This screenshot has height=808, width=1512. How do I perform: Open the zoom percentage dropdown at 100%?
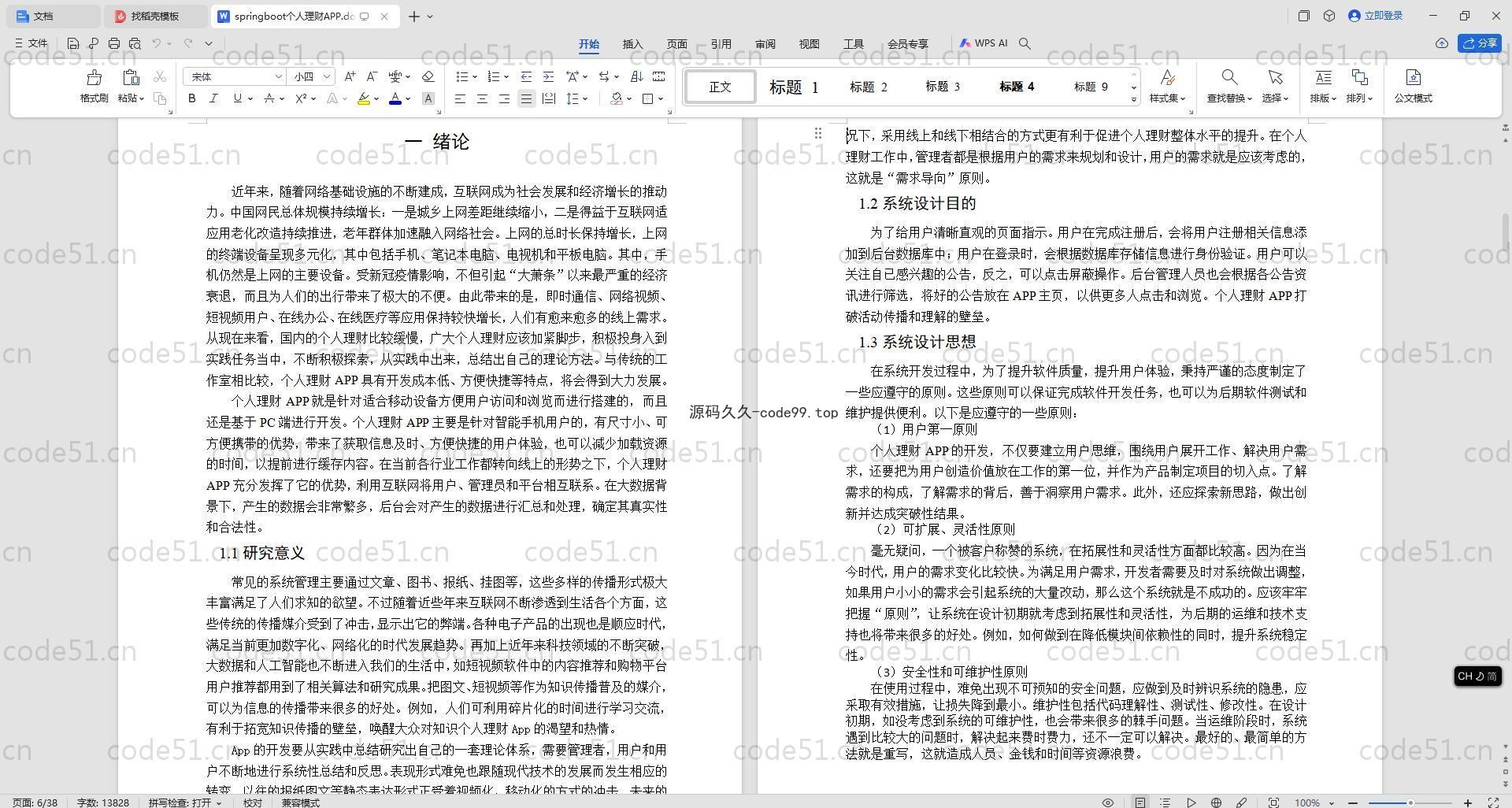point(1332,802)
